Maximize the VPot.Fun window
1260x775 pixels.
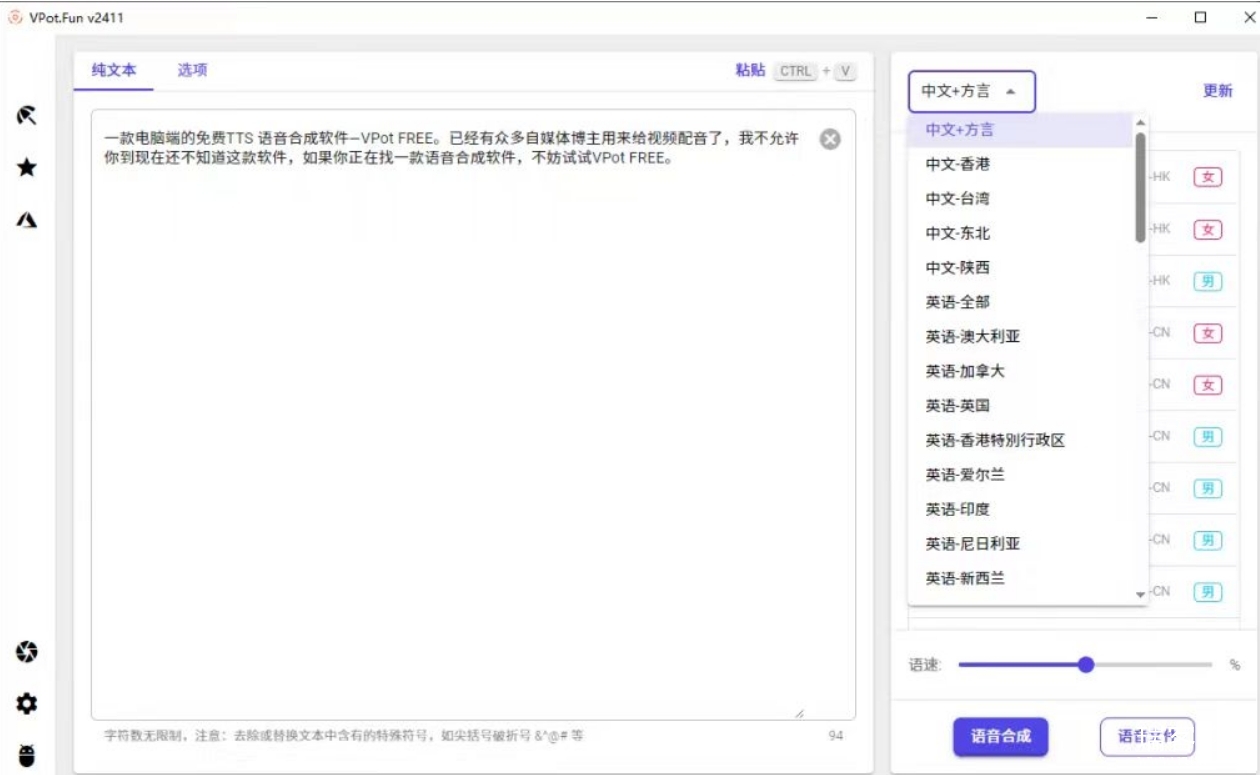click(x=1201, y=17)
